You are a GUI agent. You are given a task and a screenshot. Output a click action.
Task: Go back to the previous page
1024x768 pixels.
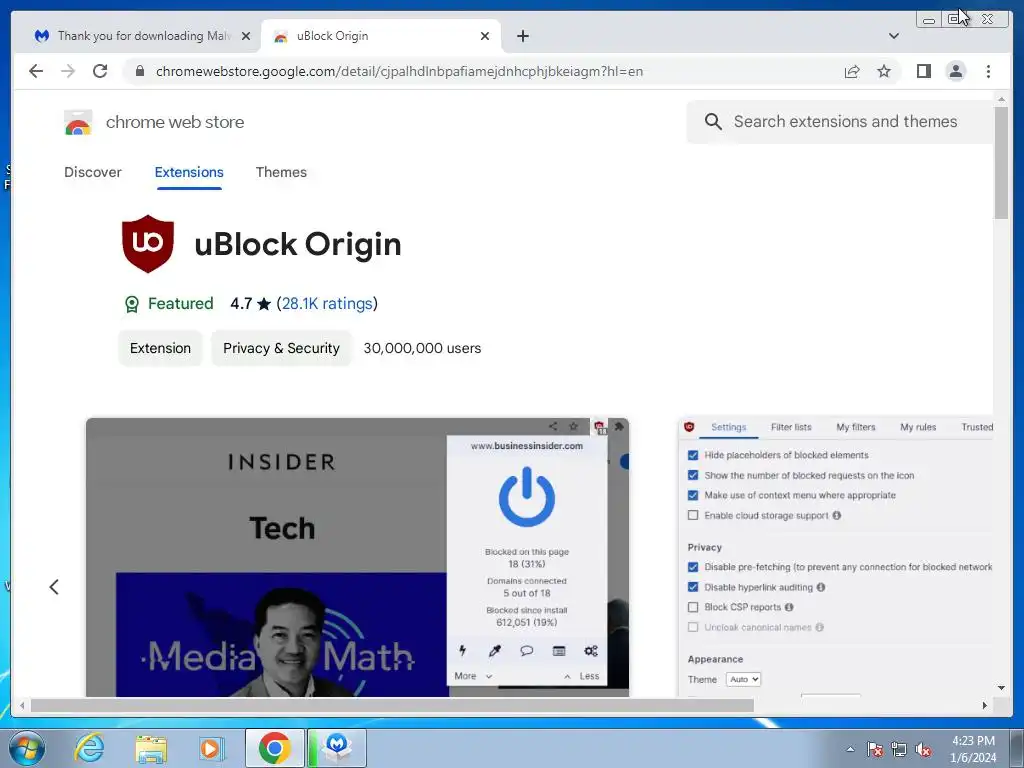36,71
